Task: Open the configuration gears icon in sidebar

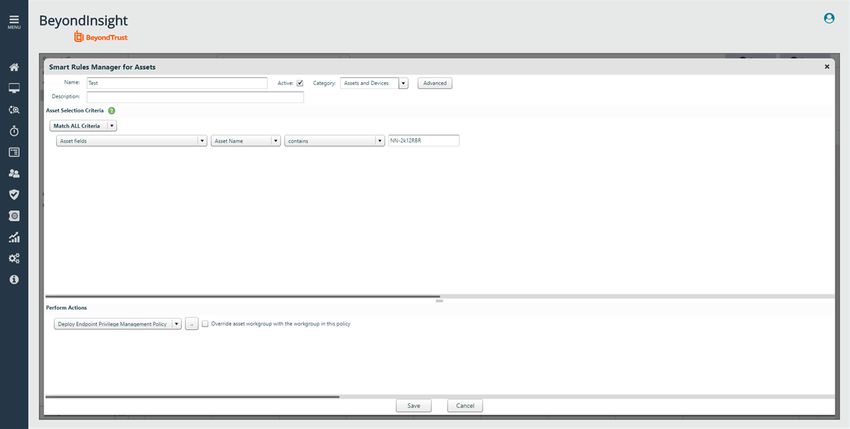Action: 14,258
